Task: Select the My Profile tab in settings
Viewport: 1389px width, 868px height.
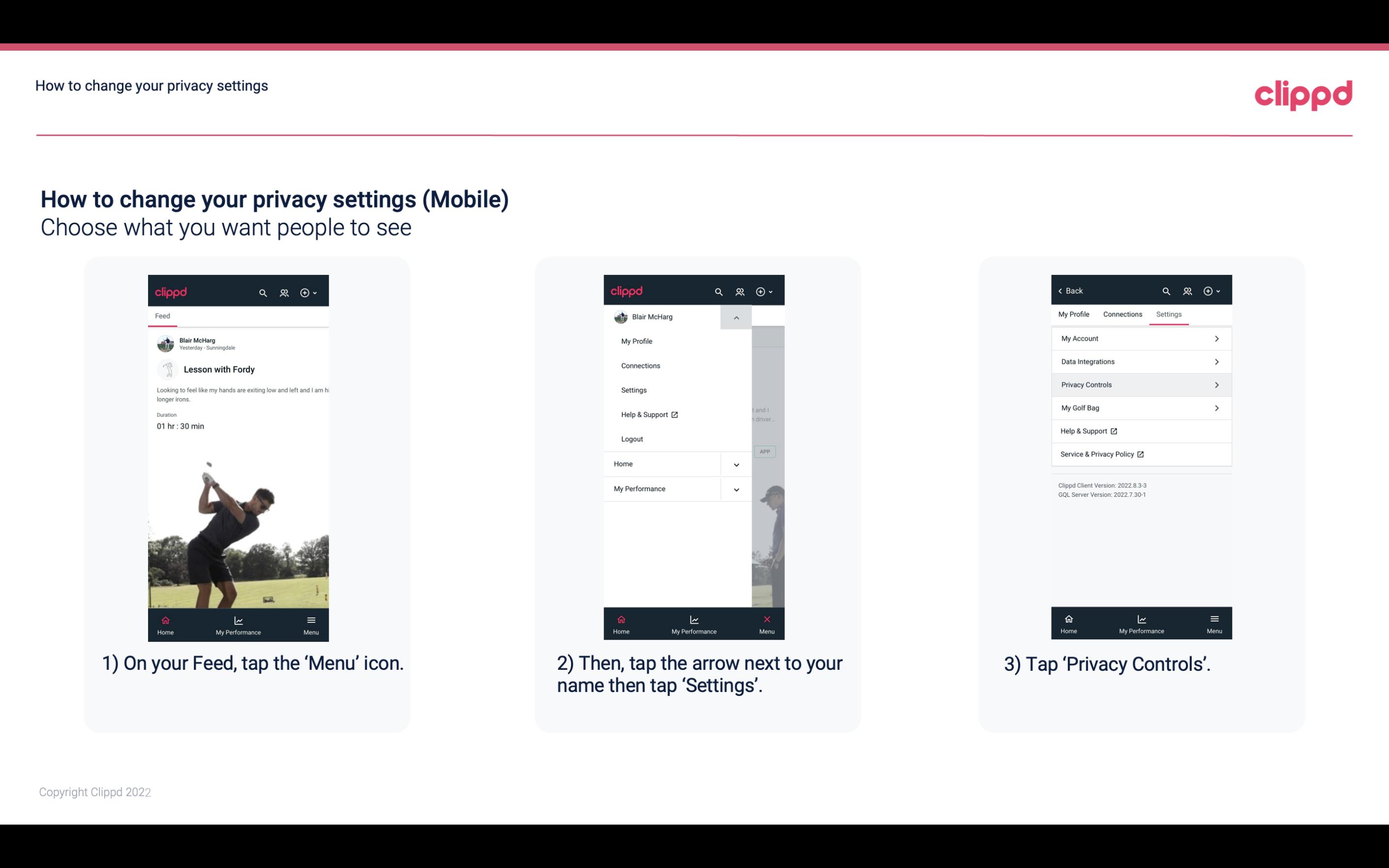Action: [1074, 314]
